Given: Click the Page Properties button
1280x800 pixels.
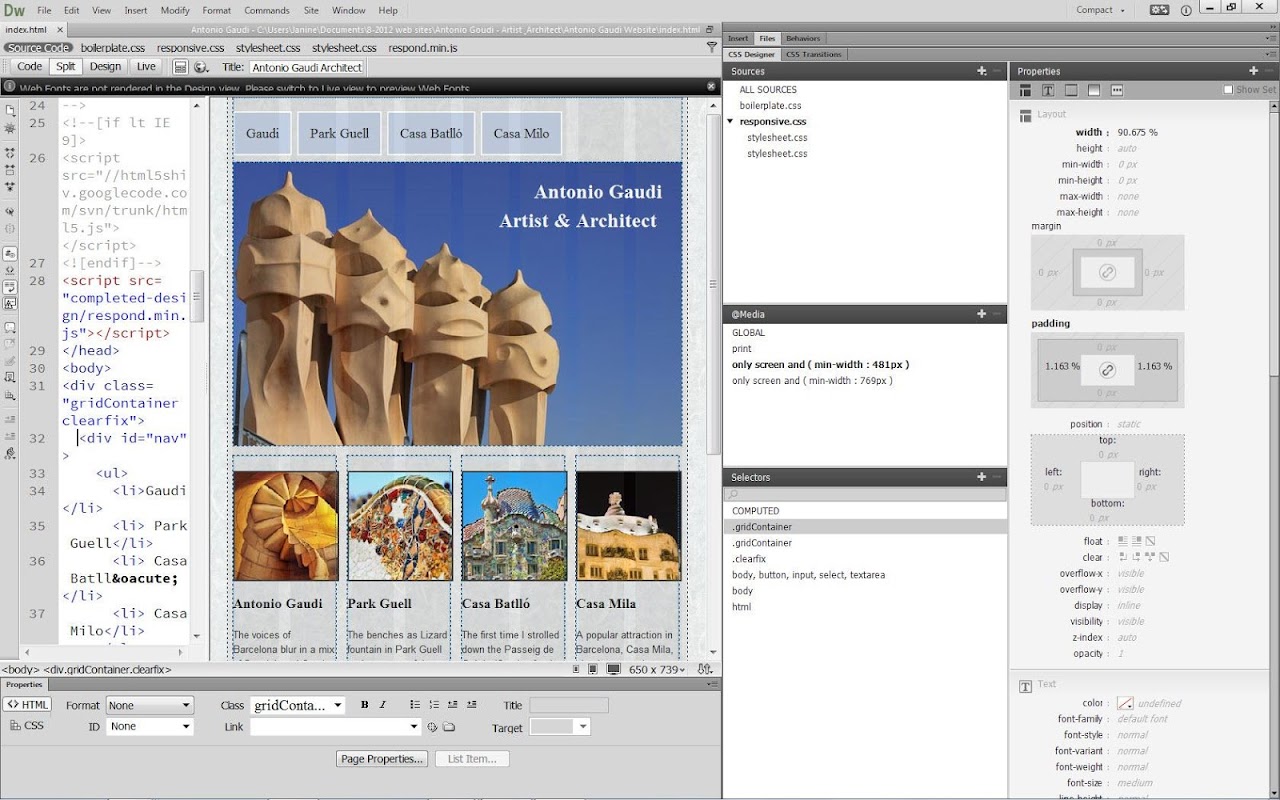Looking at the screenshot, I should click(x=382, y=759).
